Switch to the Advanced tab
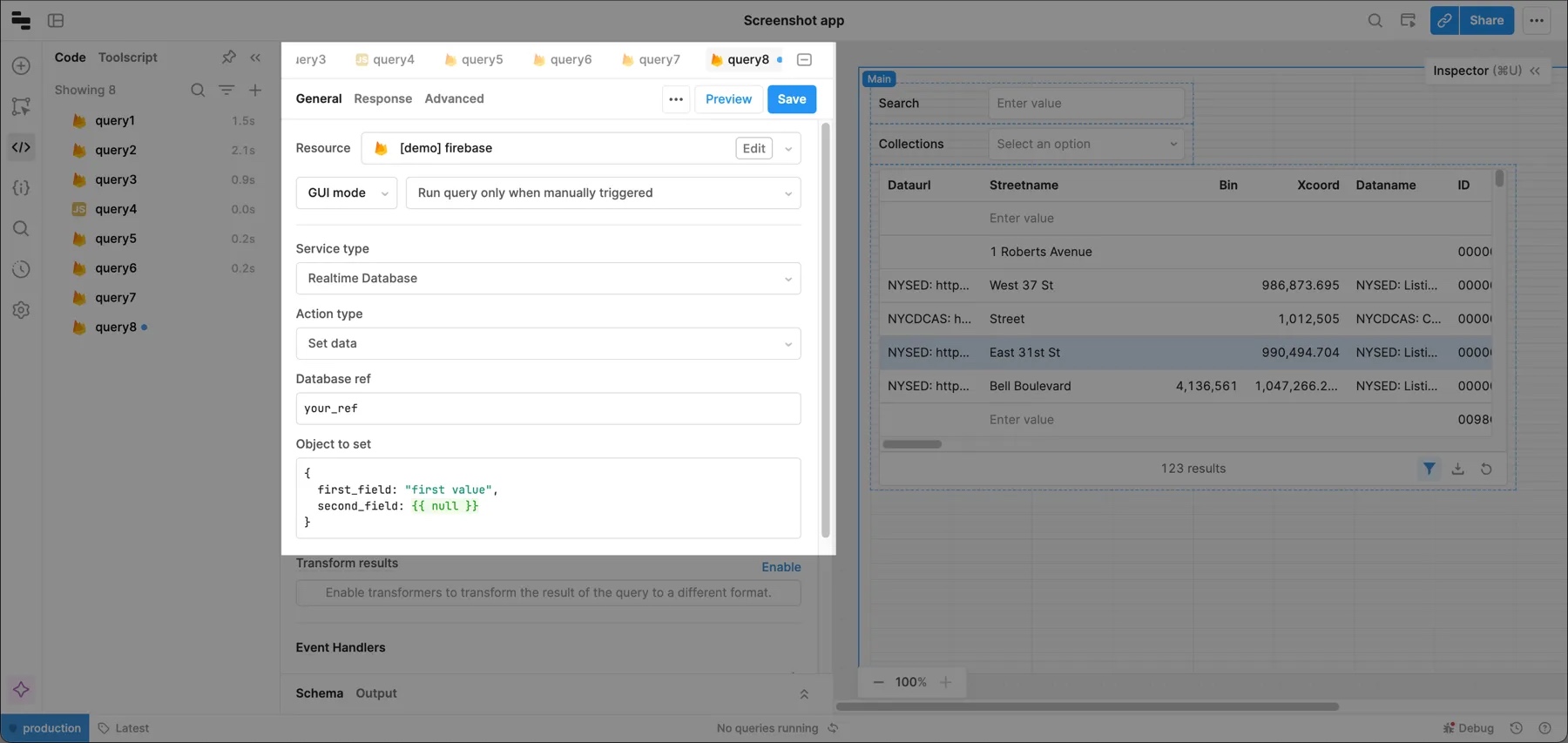The height and width of the screenshot is (743, 1568). tap(454, 99)
